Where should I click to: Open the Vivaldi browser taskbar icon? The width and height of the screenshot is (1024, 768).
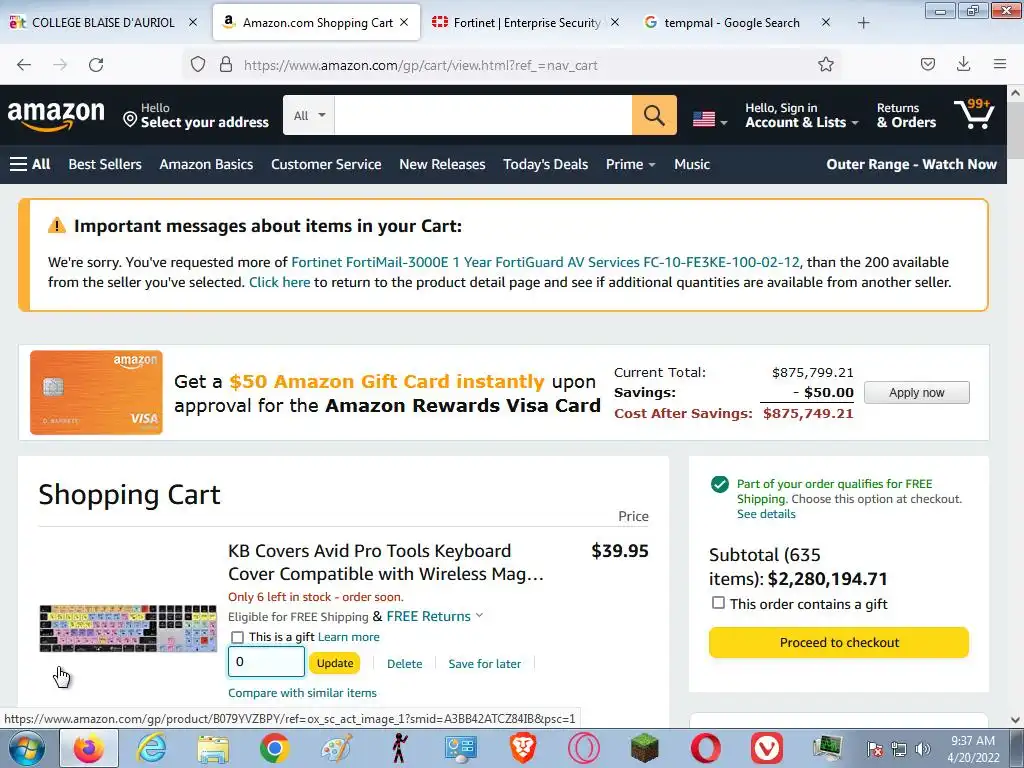(767, 748)
